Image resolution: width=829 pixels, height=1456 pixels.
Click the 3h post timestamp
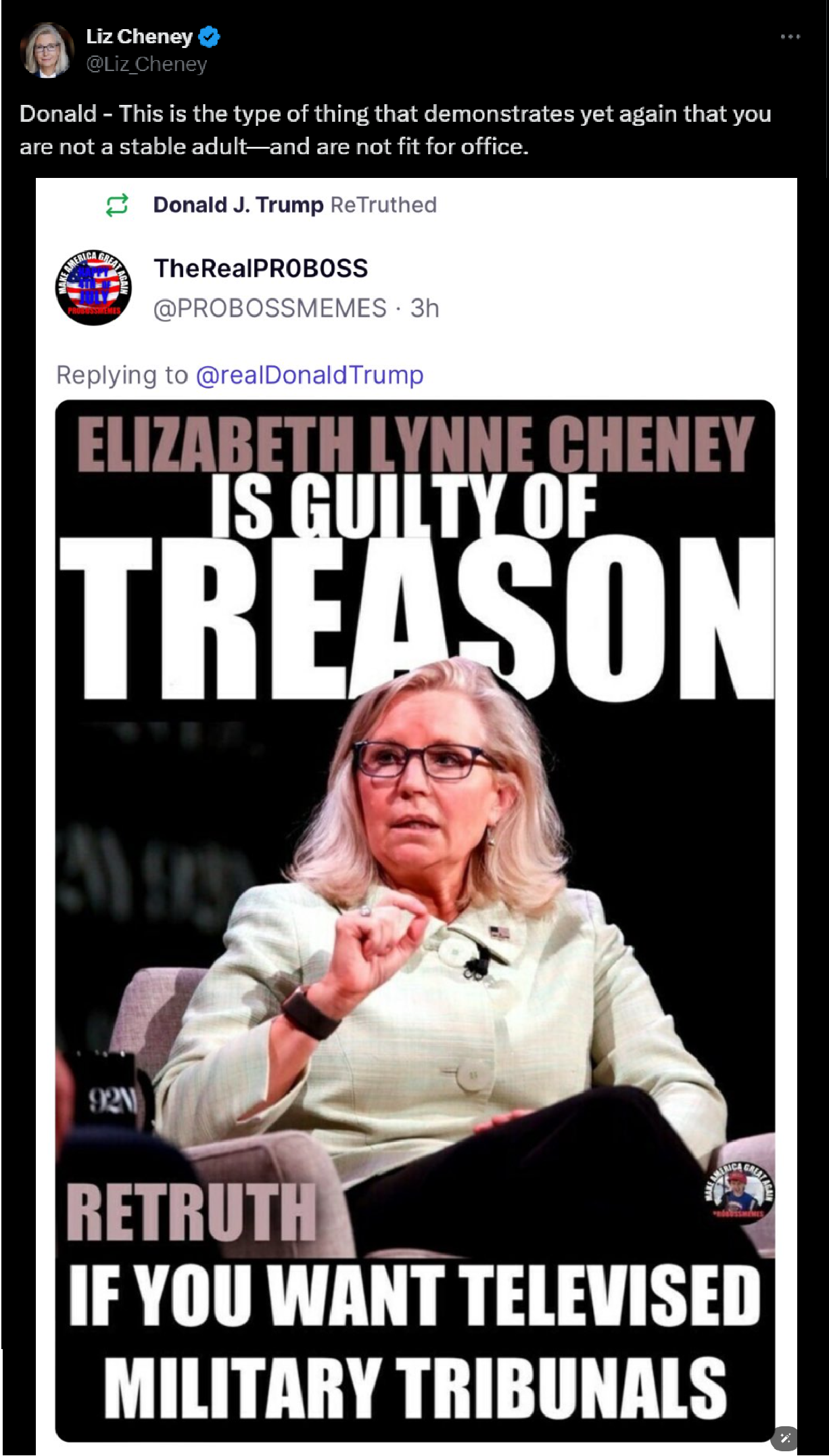coord(425,309)
